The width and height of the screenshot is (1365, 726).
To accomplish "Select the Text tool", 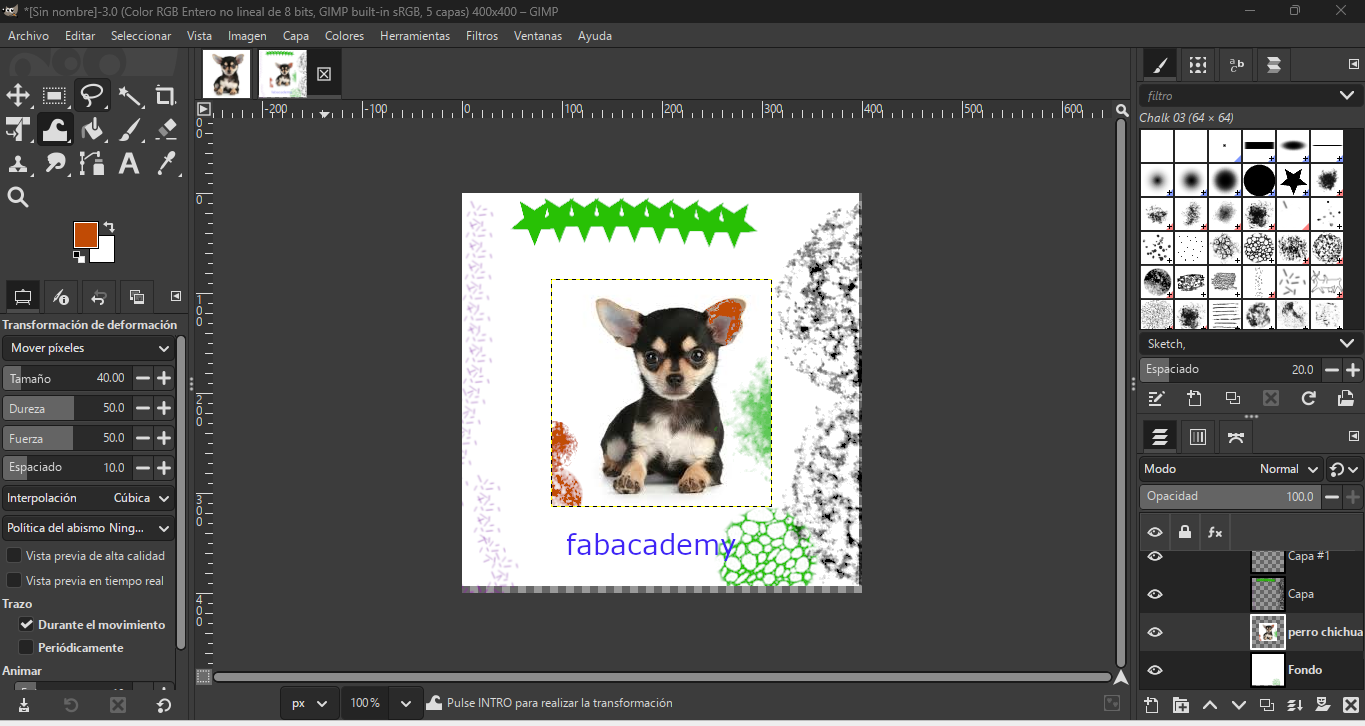I will pos(129,163).
